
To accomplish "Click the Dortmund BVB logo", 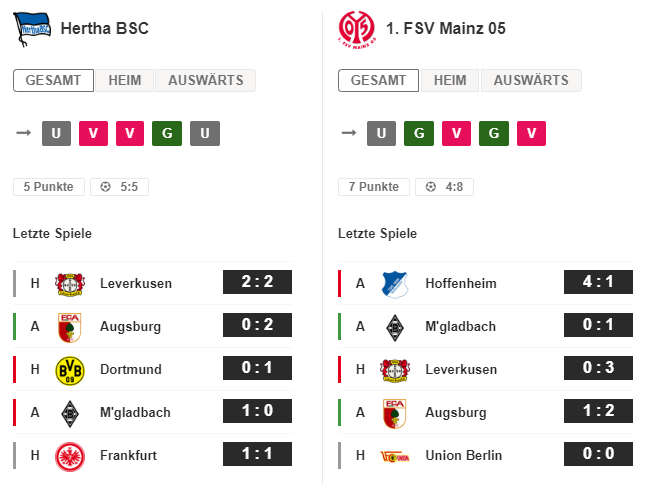I will click(x=70, y=370).
